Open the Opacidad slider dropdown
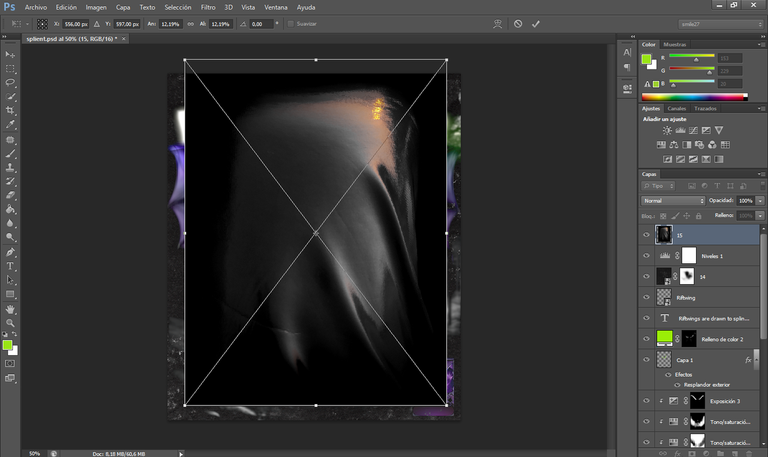The height and width of the screenshot is (457, 768). point(760,201)
